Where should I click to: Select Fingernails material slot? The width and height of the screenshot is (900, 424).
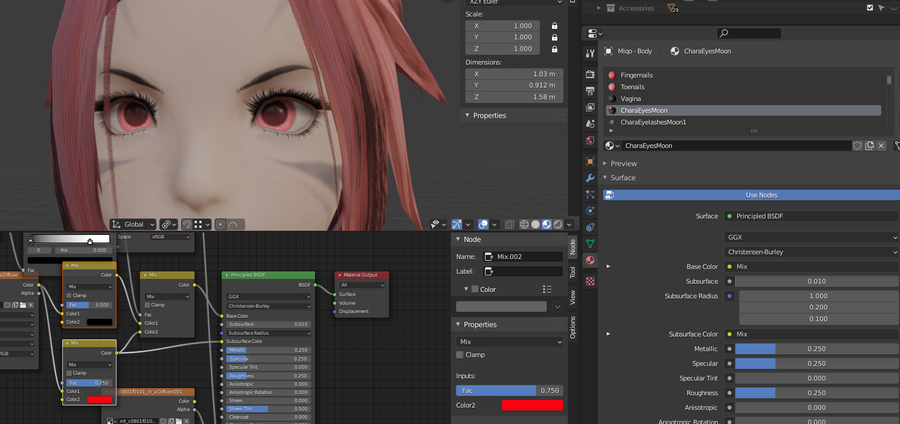[743, 75]
